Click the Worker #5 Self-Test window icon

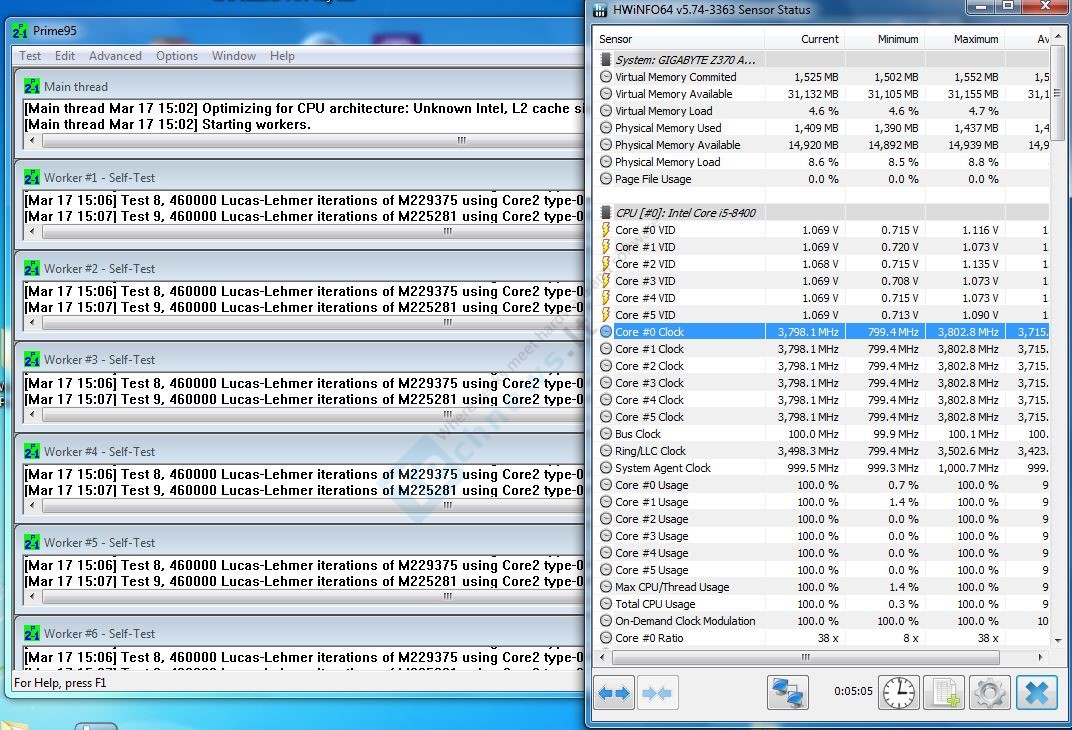coord(32,543)
